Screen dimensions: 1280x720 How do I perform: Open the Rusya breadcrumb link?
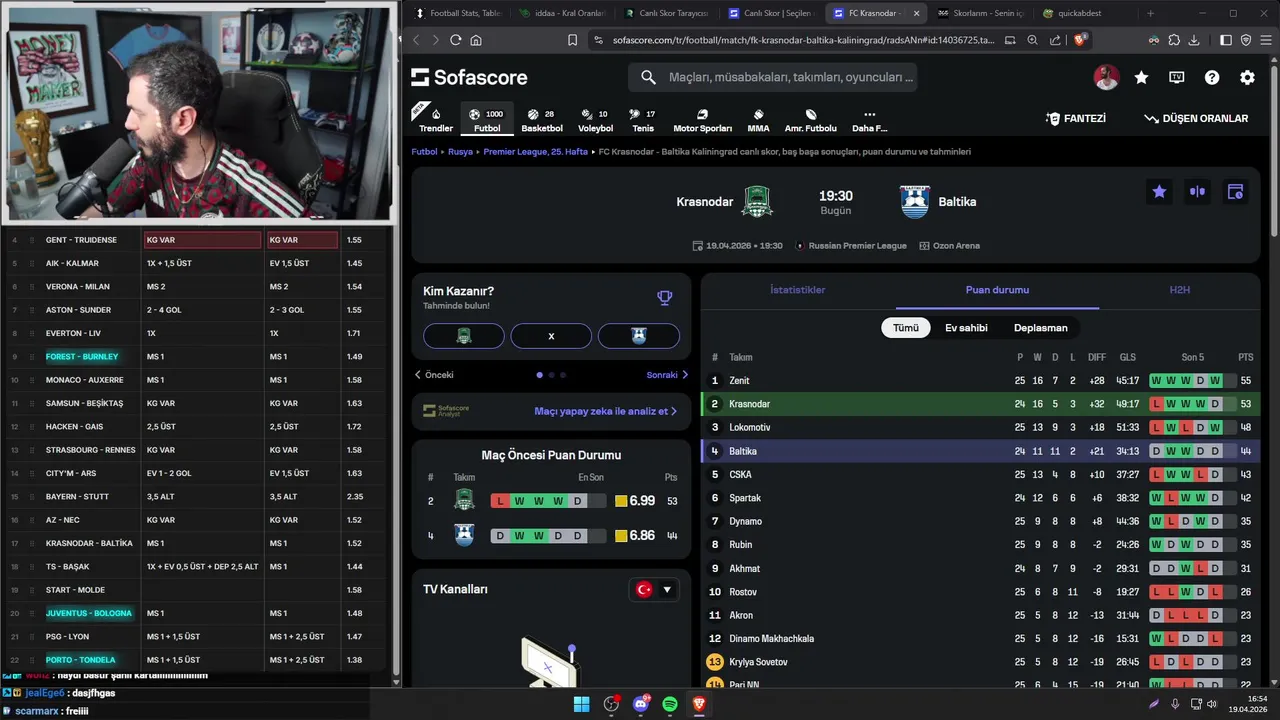coord(460,152)
